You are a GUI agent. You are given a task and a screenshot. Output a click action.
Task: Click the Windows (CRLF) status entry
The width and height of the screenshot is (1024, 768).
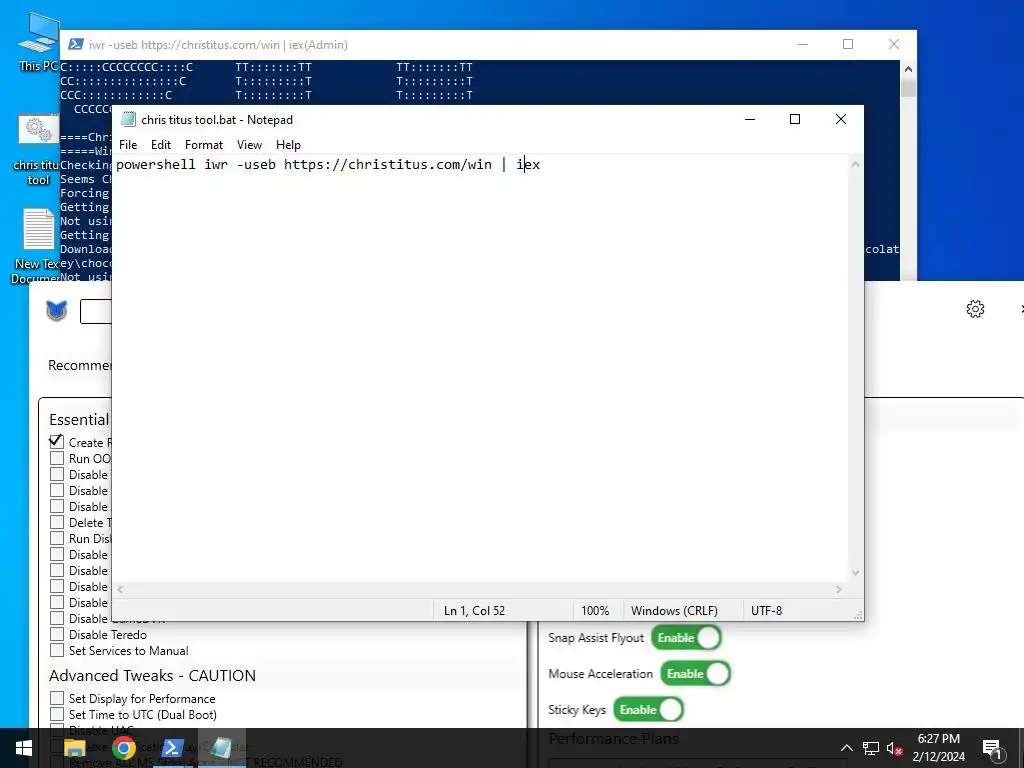[674, 611]
